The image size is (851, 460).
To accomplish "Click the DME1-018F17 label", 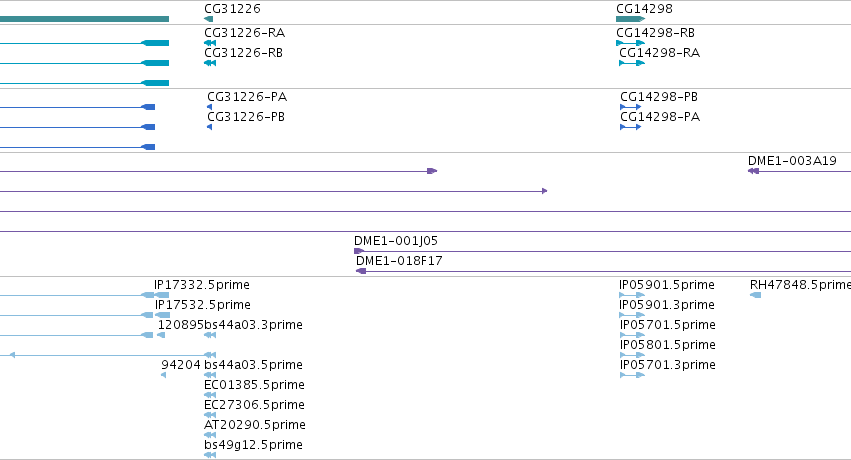I will (399, 260).
